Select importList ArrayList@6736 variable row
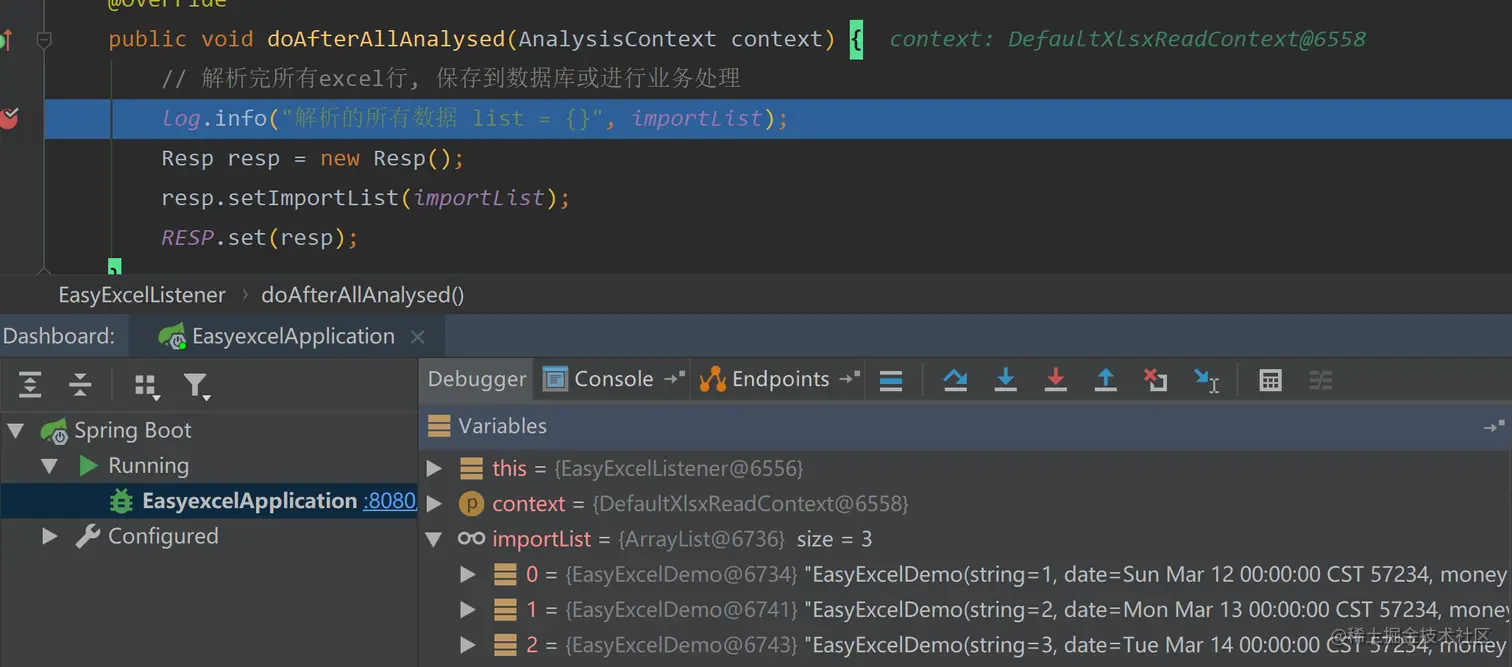 point(965,539)
